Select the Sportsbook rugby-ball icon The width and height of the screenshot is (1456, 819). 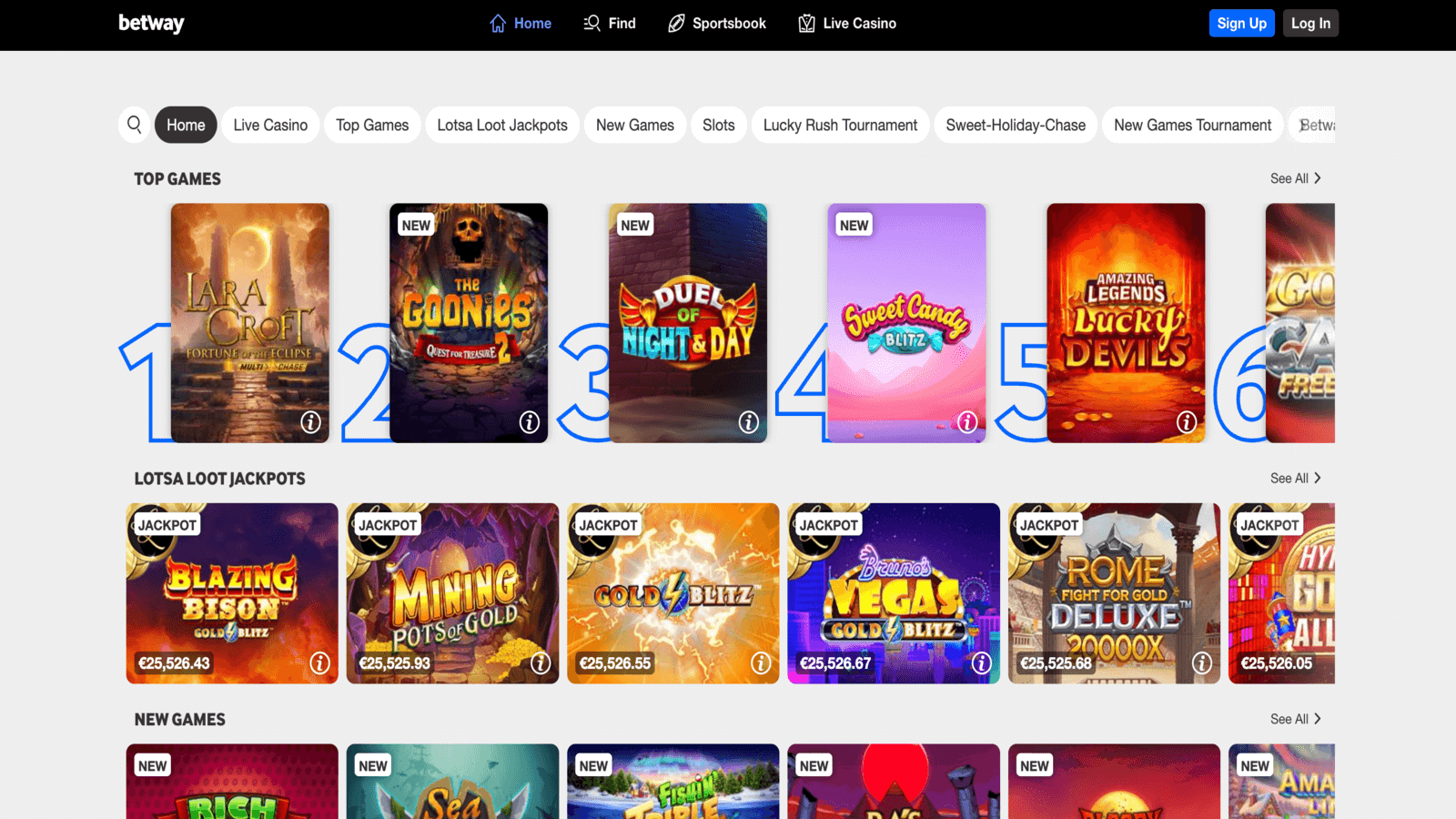674,23
